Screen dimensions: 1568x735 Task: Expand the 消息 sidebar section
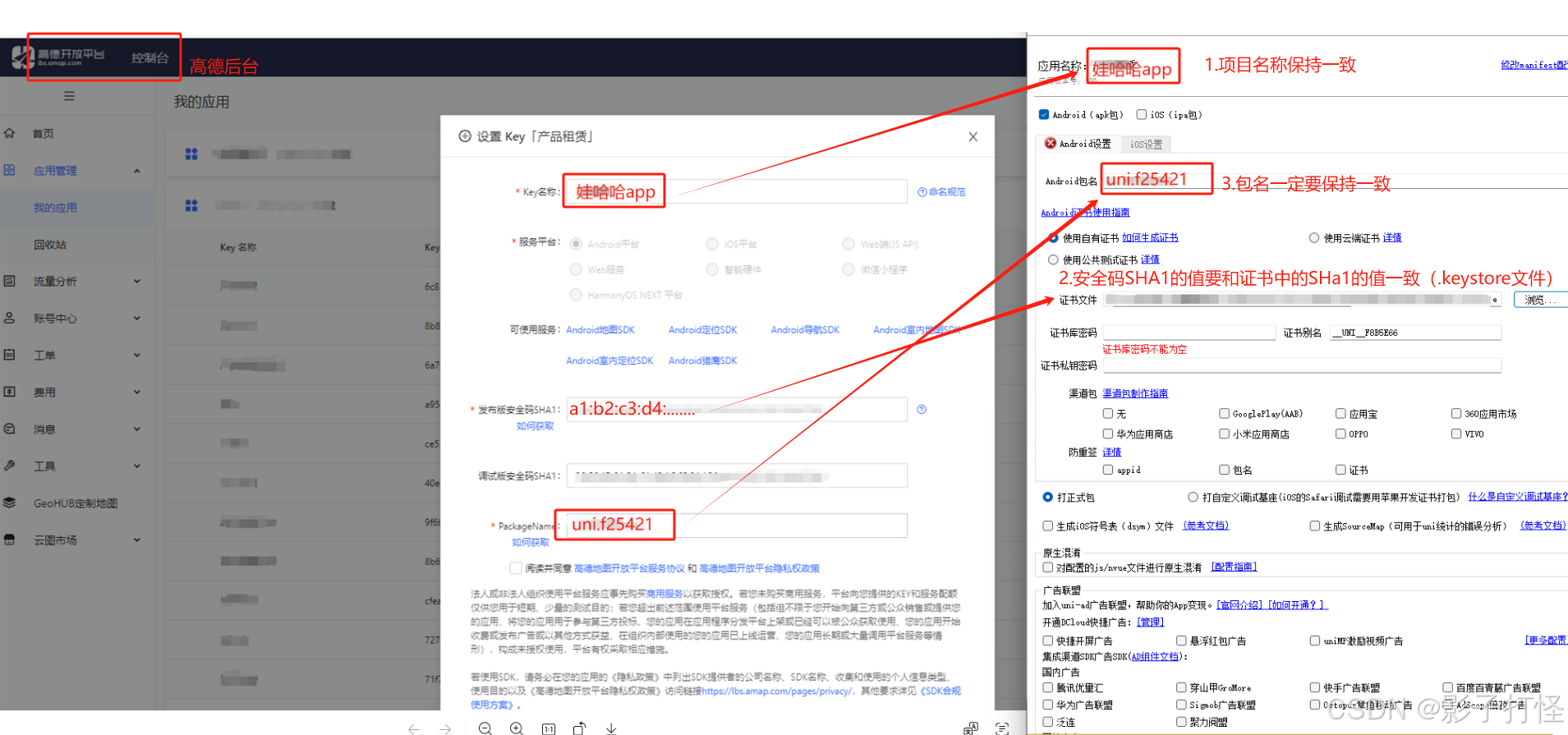(x=137, y=429)
